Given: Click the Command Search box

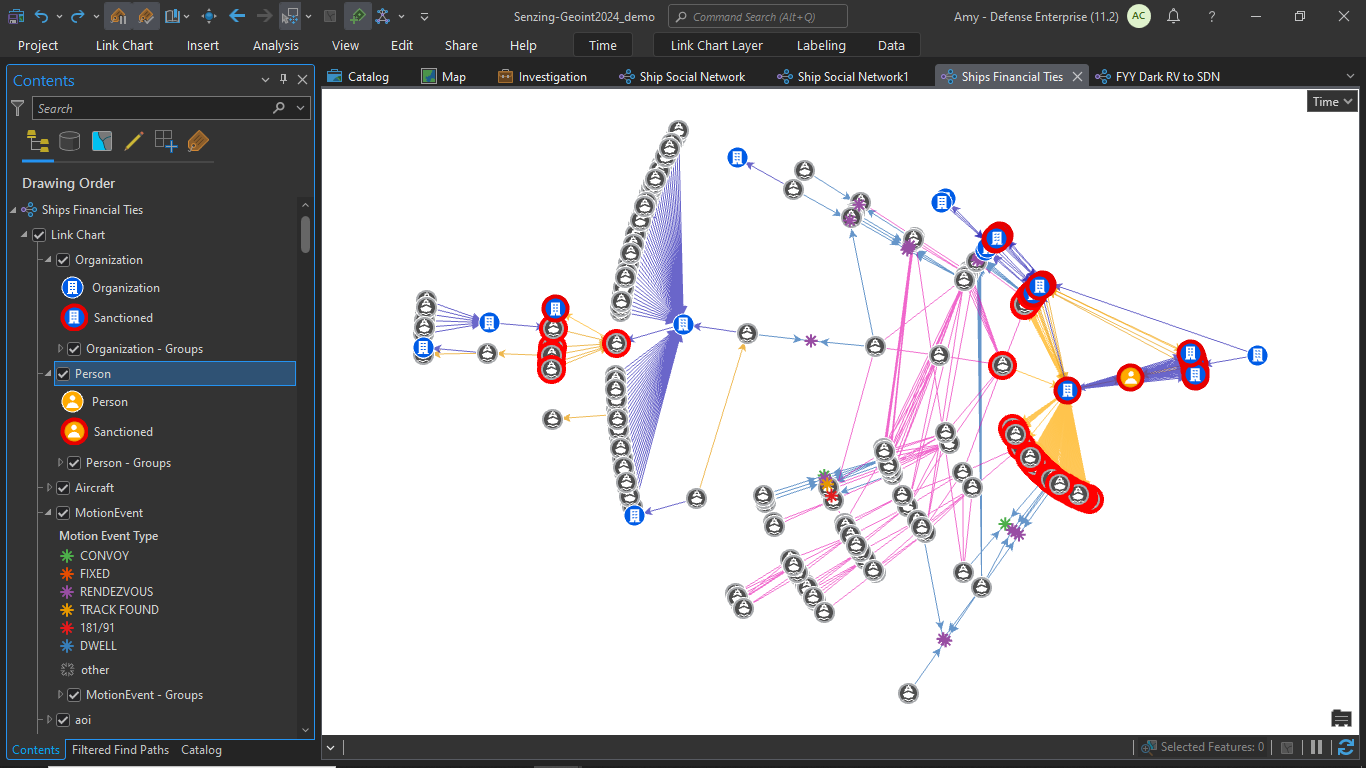Looking at the screenshot, I should pyautogui.click(x=757, y=16).
